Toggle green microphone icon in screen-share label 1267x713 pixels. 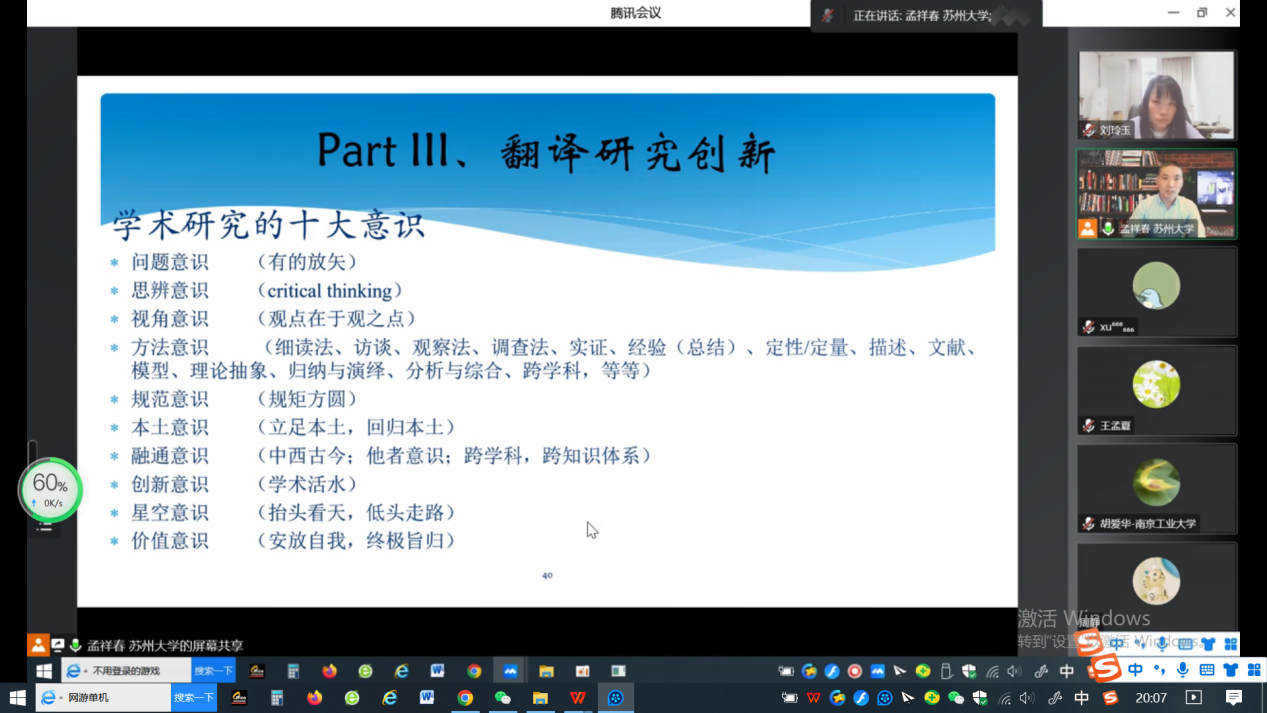pyautogui.click(x=75, y=645)
